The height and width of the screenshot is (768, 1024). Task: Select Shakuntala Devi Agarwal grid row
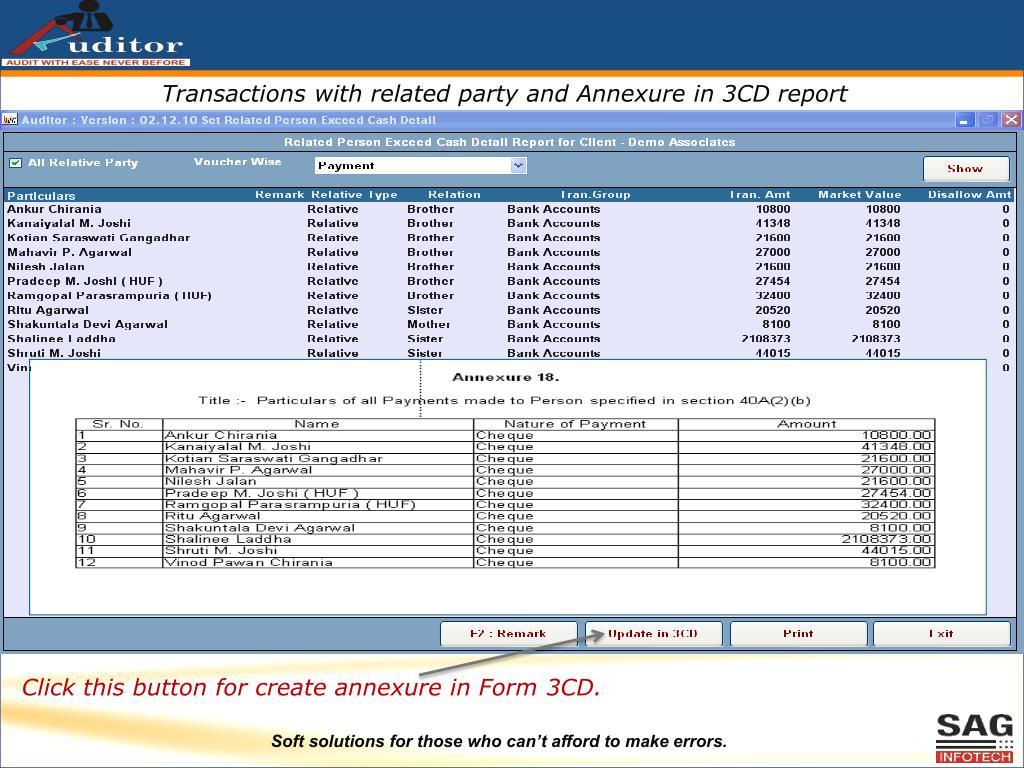(x=509, y=324)
